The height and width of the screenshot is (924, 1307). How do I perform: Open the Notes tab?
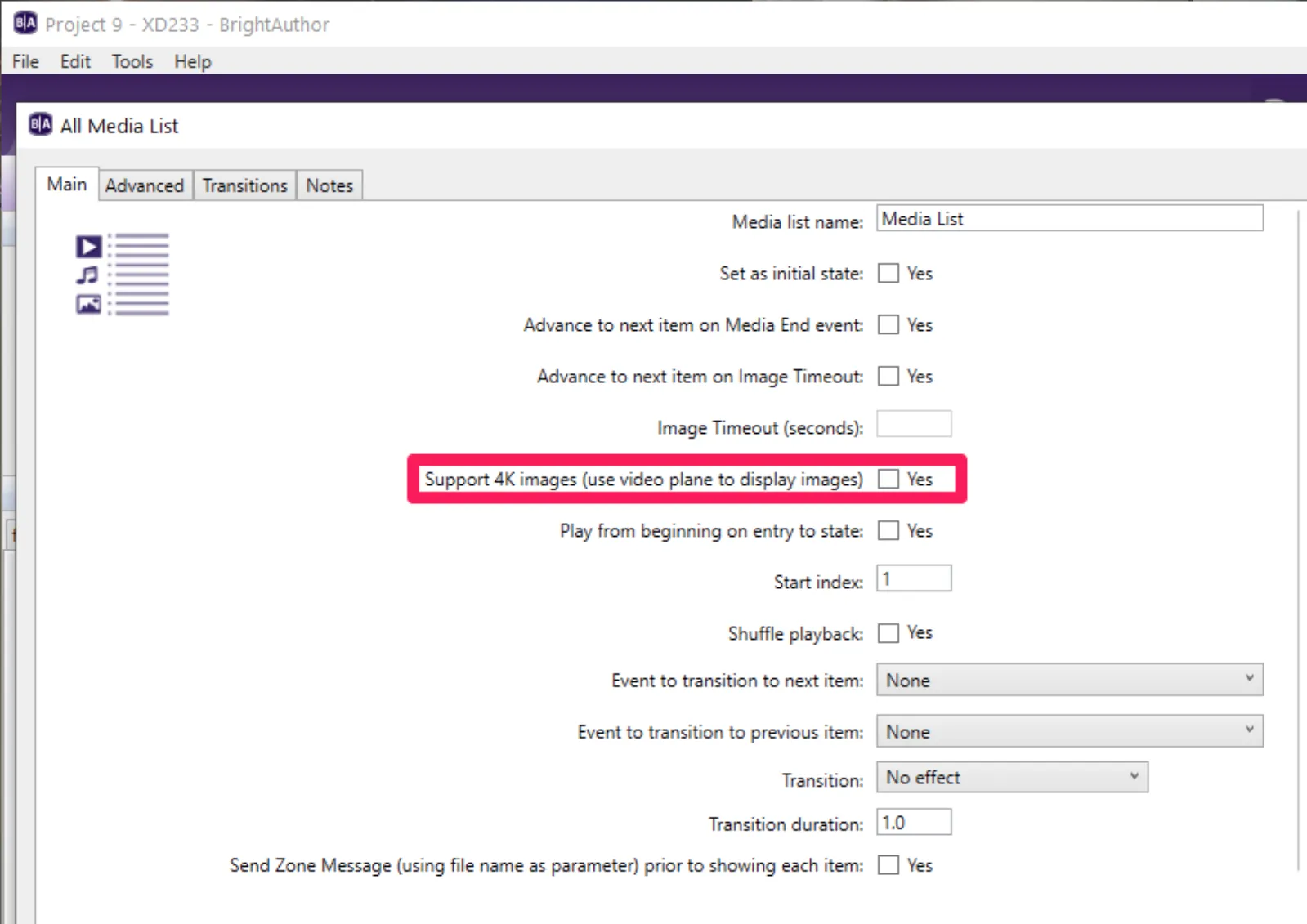point(329,185)
